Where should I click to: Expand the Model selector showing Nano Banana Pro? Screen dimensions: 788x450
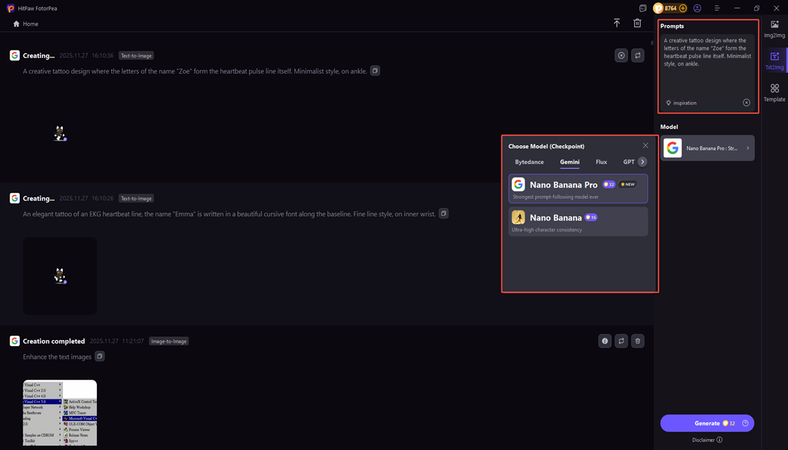pyautogui.click(x=707, y=148)
